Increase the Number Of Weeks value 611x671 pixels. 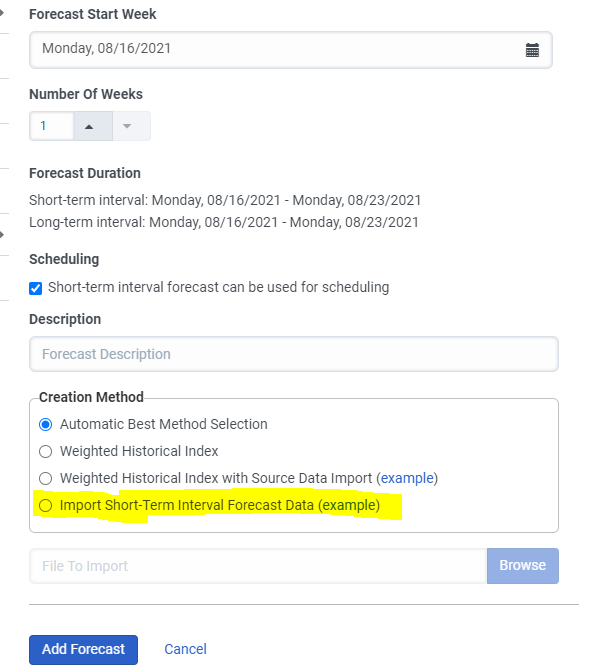(x=89, y=126)
